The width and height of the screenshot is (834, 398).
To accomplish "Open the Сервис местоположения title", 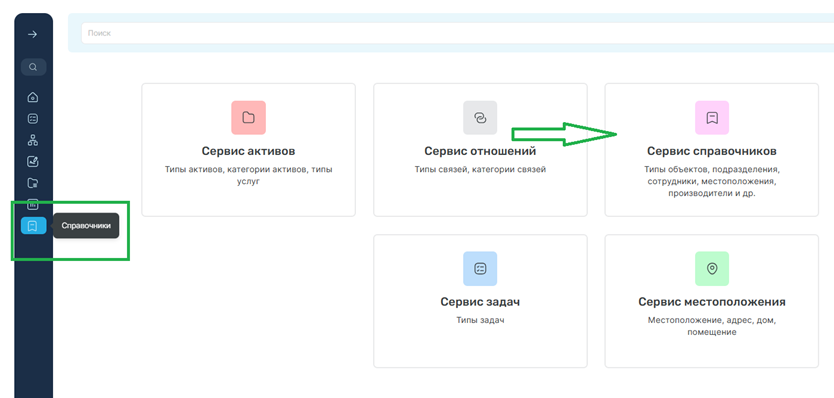I will 712,302.
